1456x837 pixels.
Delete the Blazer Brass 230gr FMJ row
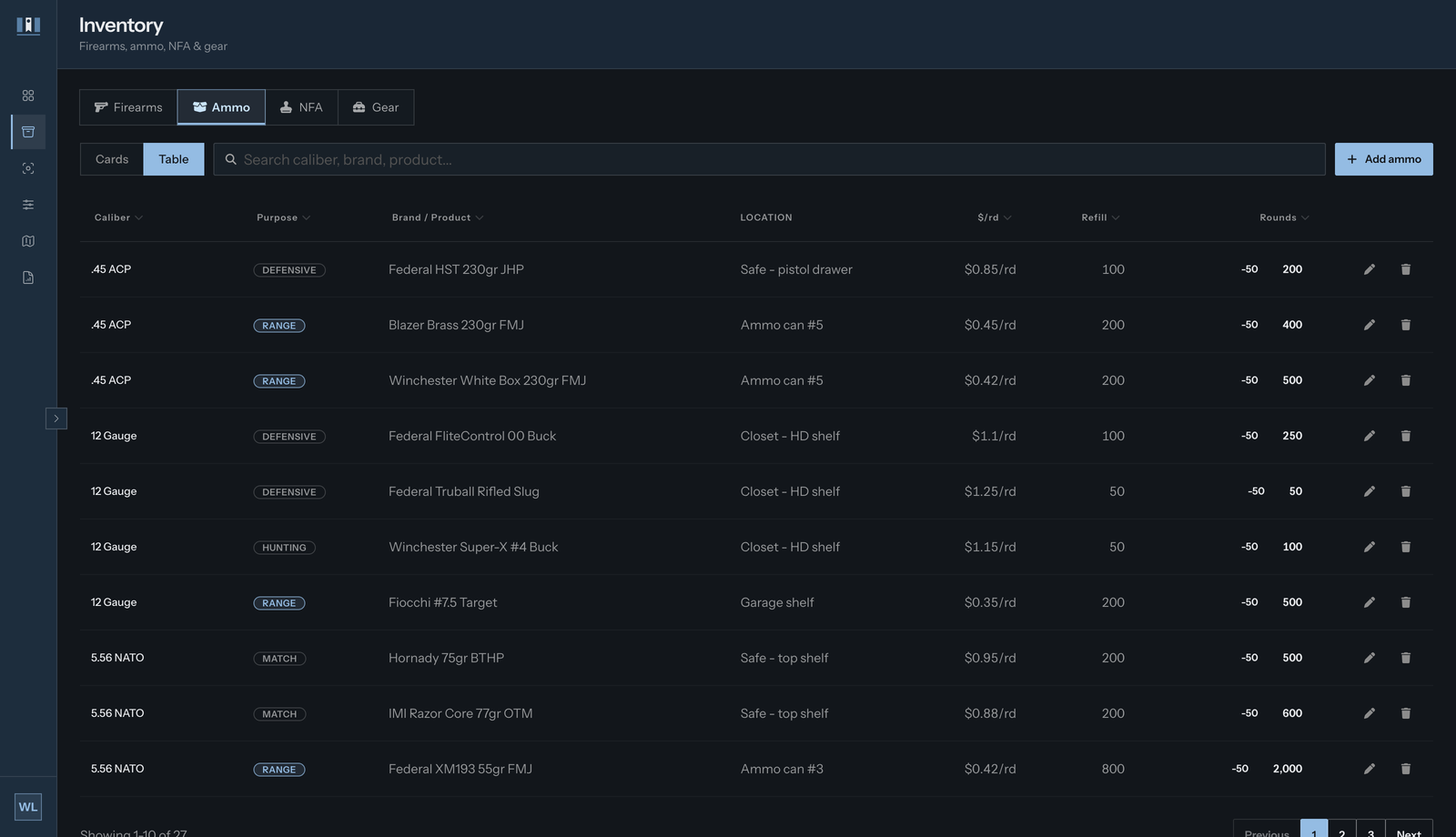1405,325
